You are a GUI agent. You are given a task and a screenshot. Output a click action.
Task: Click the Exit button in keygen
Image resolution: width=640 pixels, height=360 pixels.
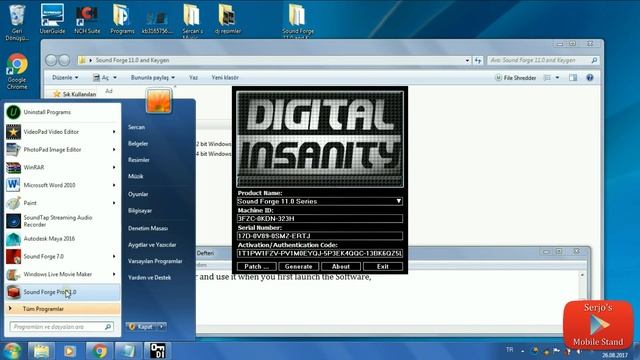pos(382,267)
